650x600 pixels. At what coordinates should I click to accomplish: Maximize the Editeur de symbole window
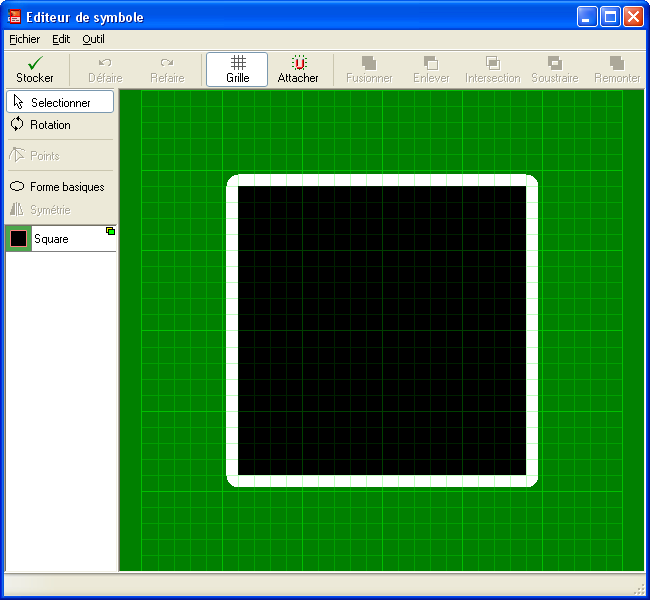pos(610,17)
